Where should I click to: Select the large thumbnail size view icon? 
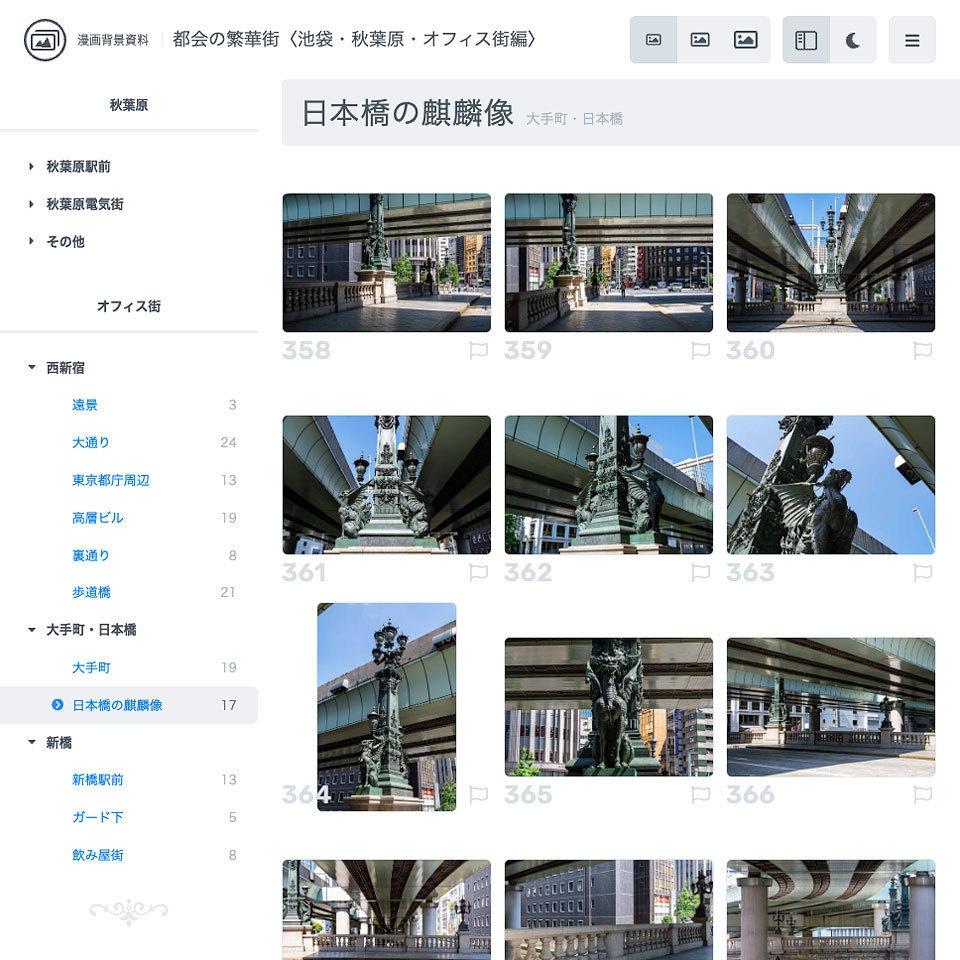[746, 39]
